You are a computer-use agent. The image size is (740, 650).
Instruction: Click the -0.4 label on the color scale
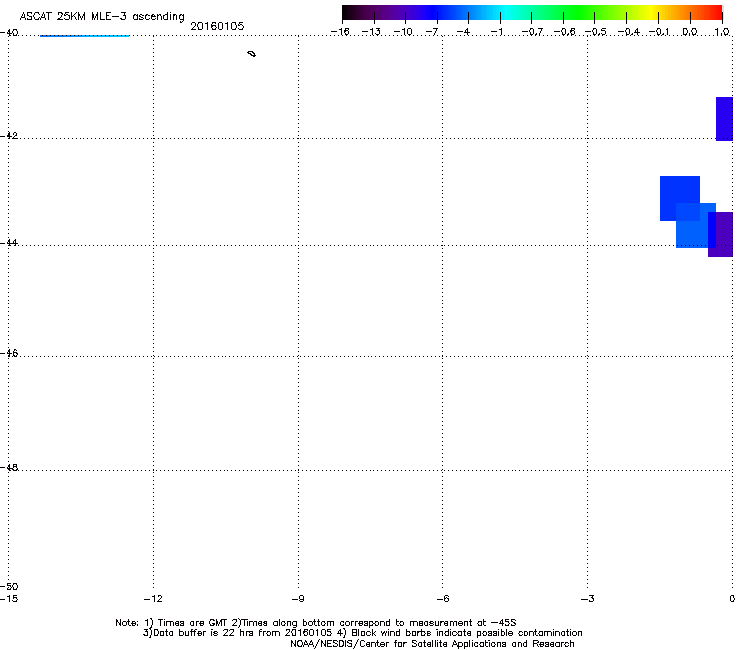(x=629, y=32)
